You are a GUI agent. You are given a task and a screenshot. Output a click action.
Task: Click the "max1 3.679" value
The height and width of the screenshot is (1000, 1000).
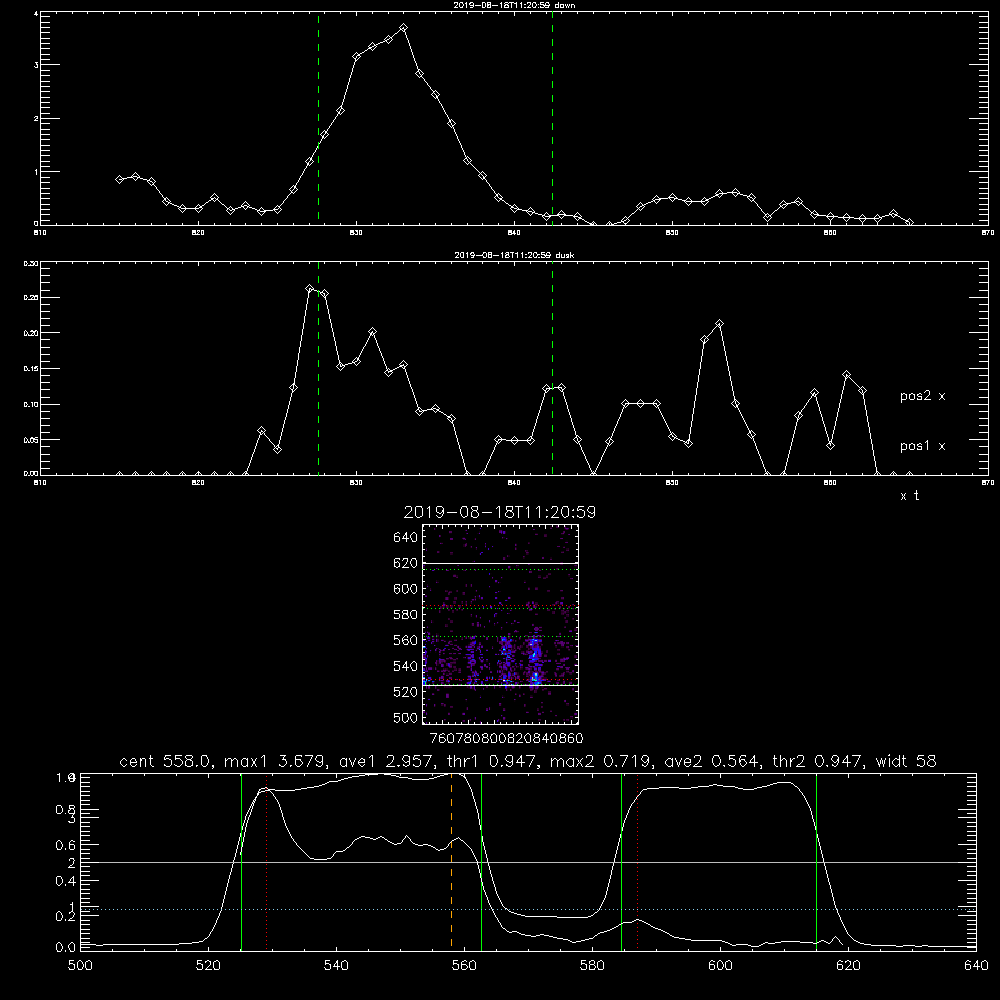[276, 761]
